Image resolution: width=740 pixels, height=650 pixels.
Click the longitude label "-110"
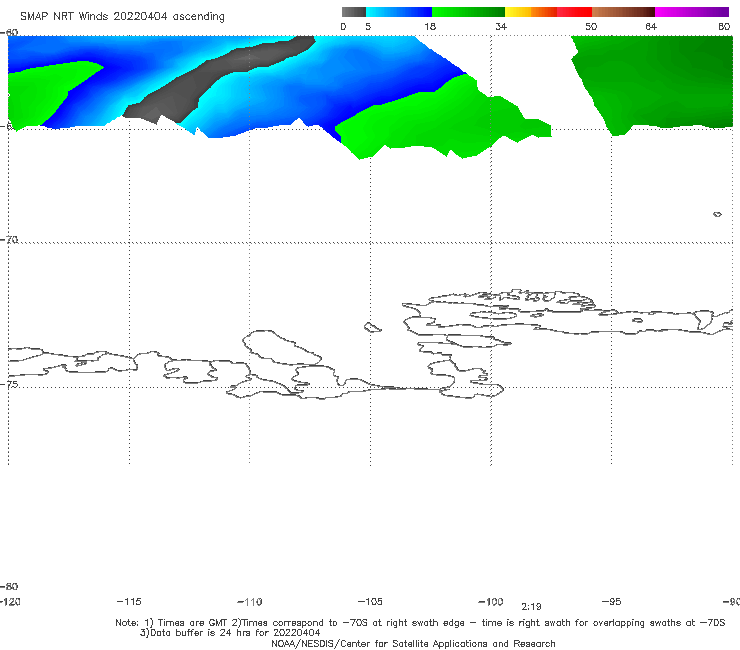click(250, 602)
